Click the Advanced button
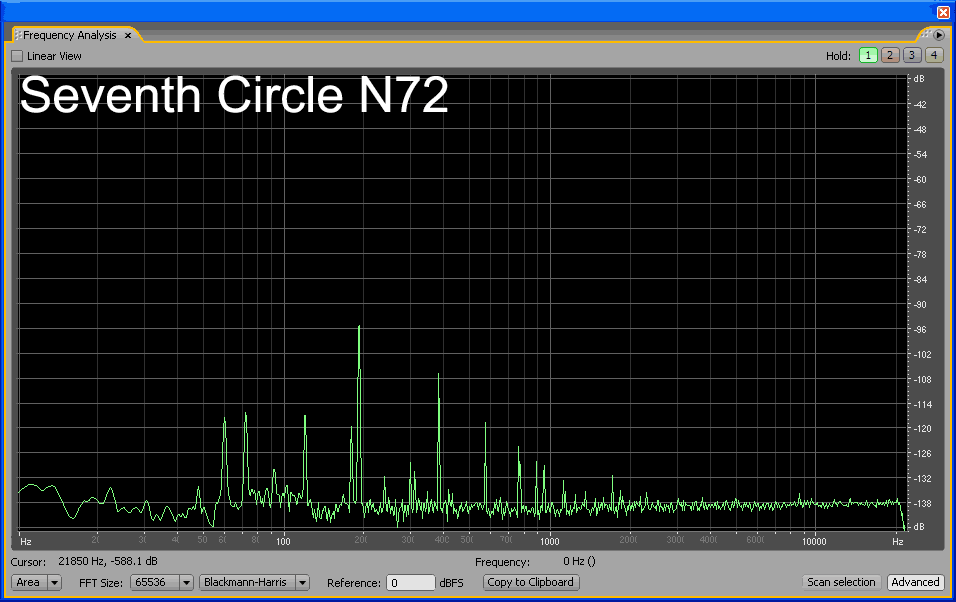956x602 pixels. pyautogui.click(x=915, y=582)
